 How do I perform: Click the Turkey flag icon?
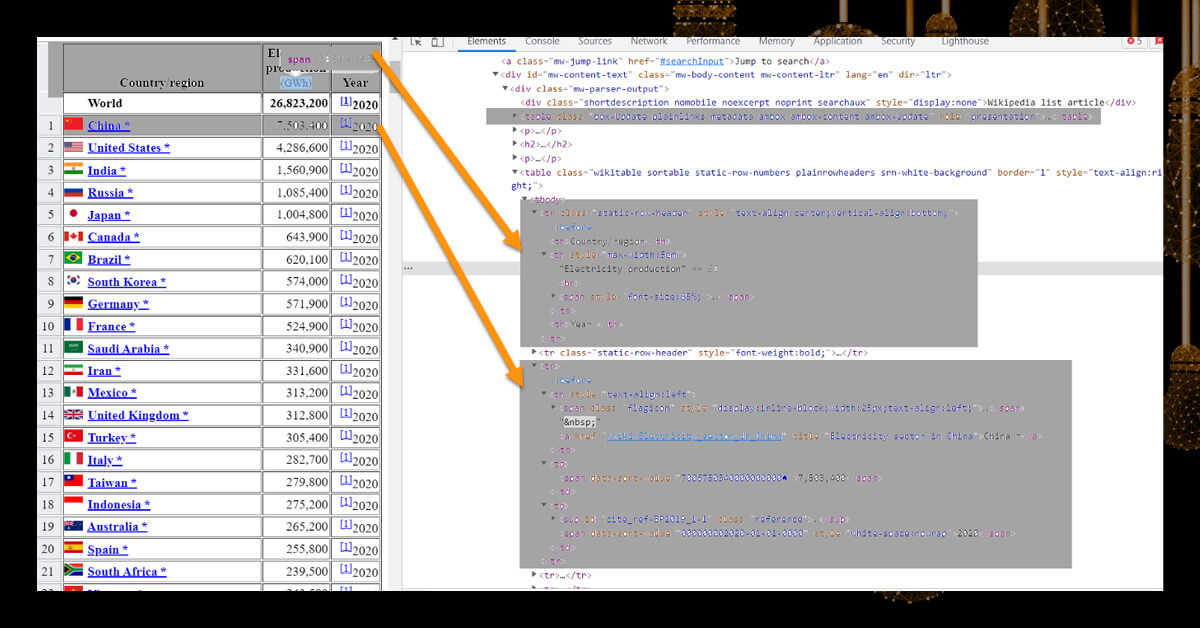[73, 437]
